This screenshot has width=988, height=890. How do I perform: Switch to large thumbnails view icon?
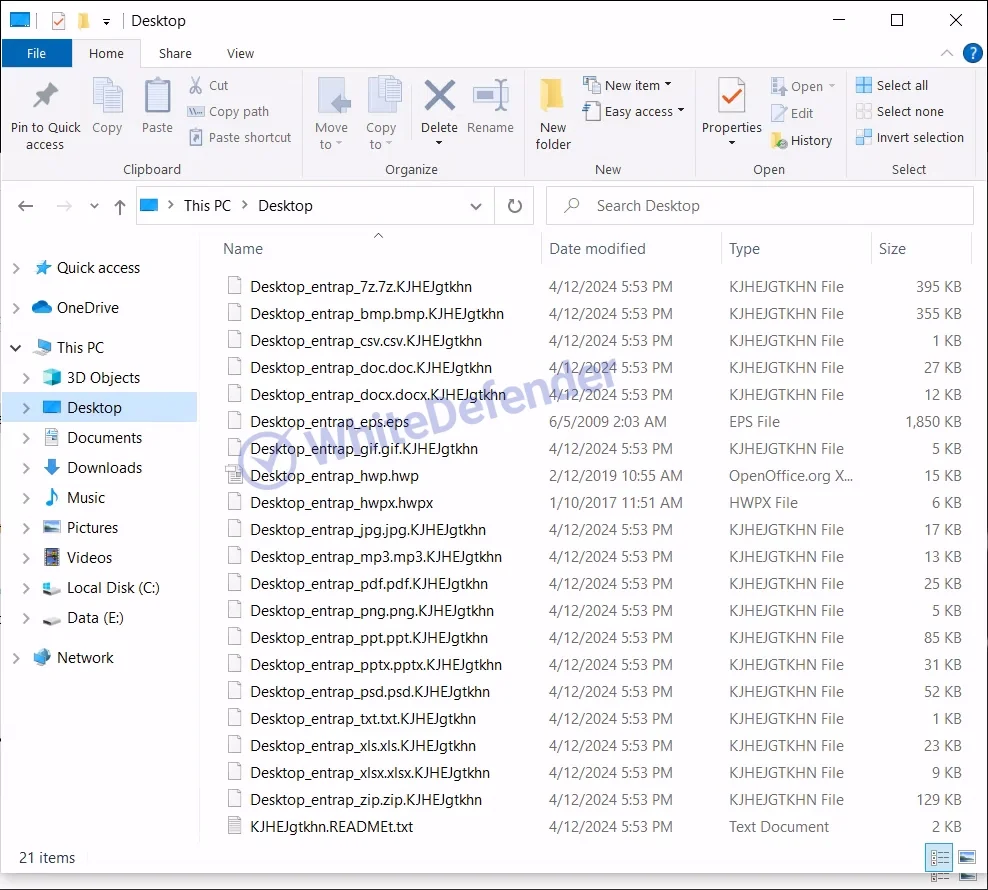[x=966, y=857]
